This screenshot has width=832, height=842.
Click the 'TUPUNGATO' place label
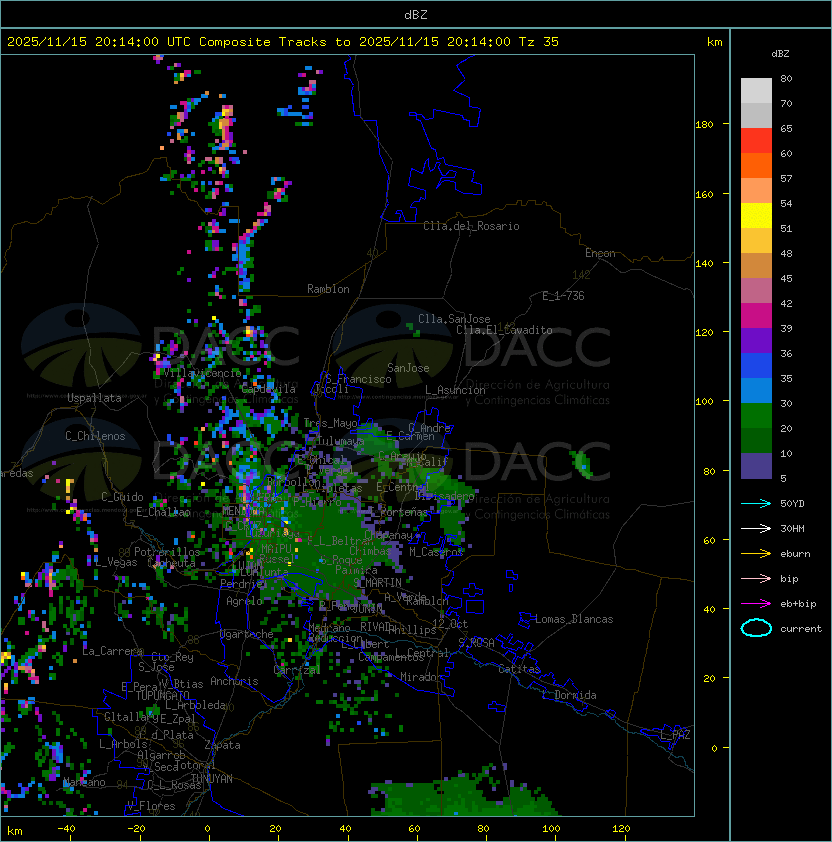click(163, 695)
